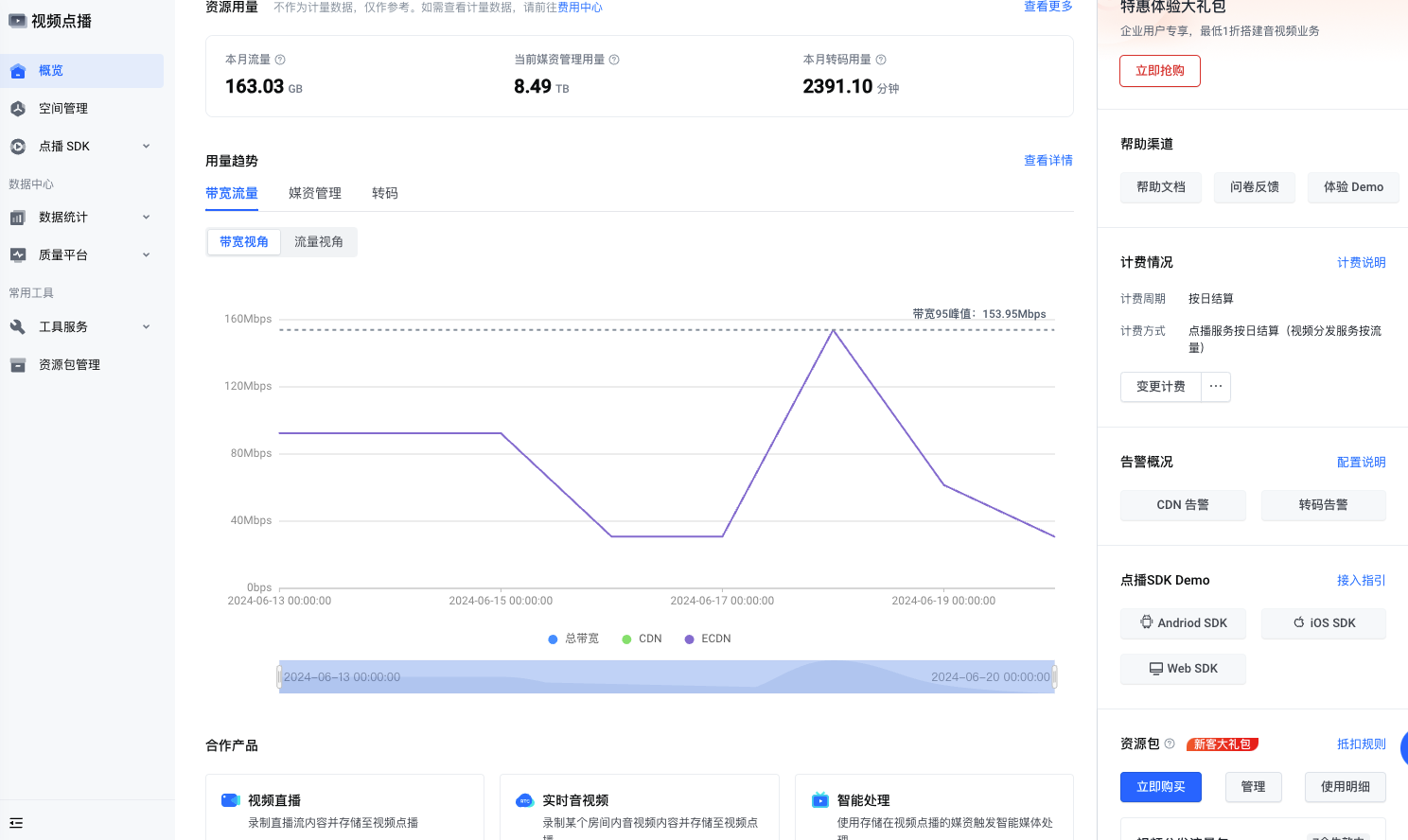
Task: Click the 接入指引 link
Action: click(1362, 581)
